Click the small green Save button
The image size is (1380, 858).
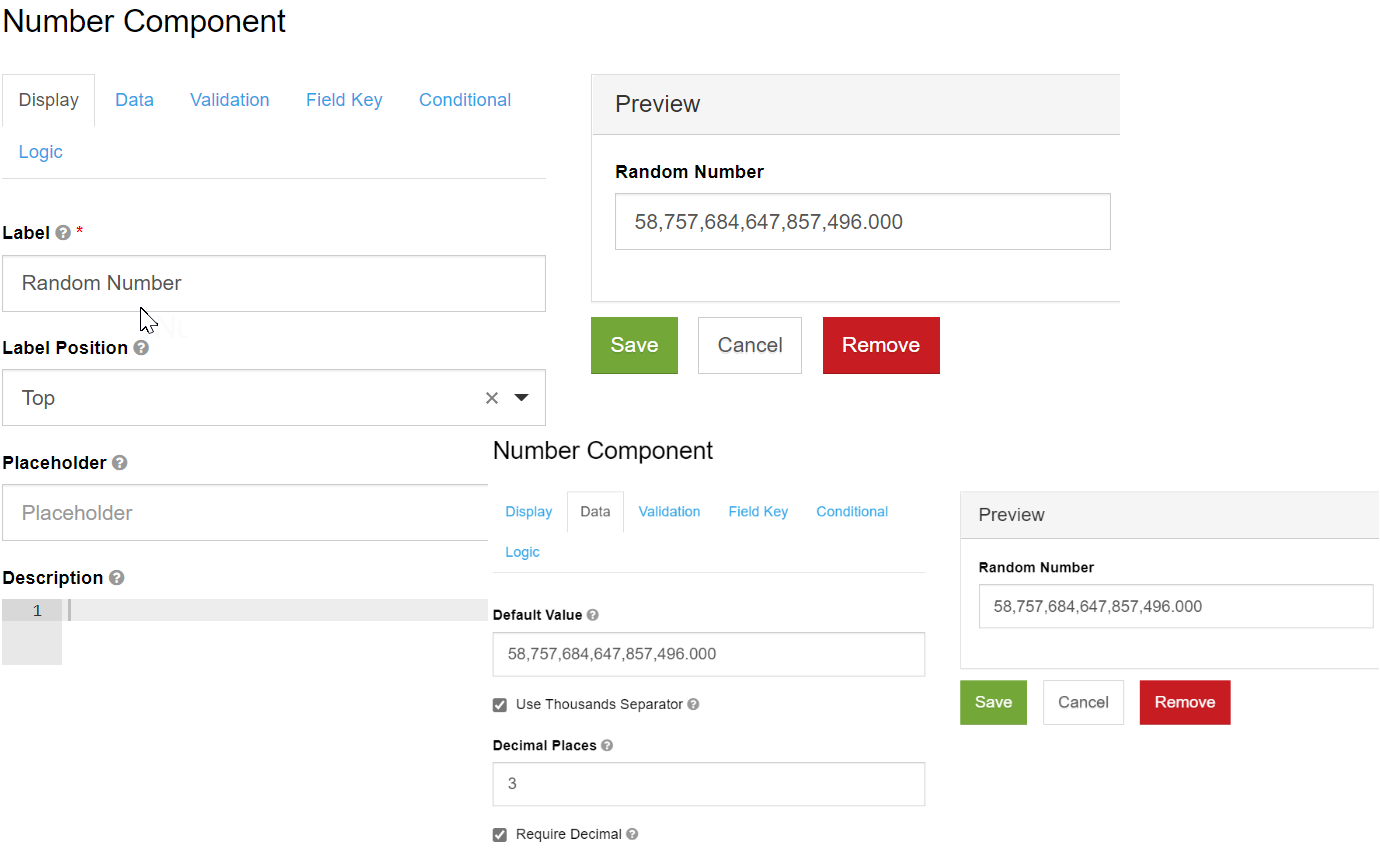[993, 702]
